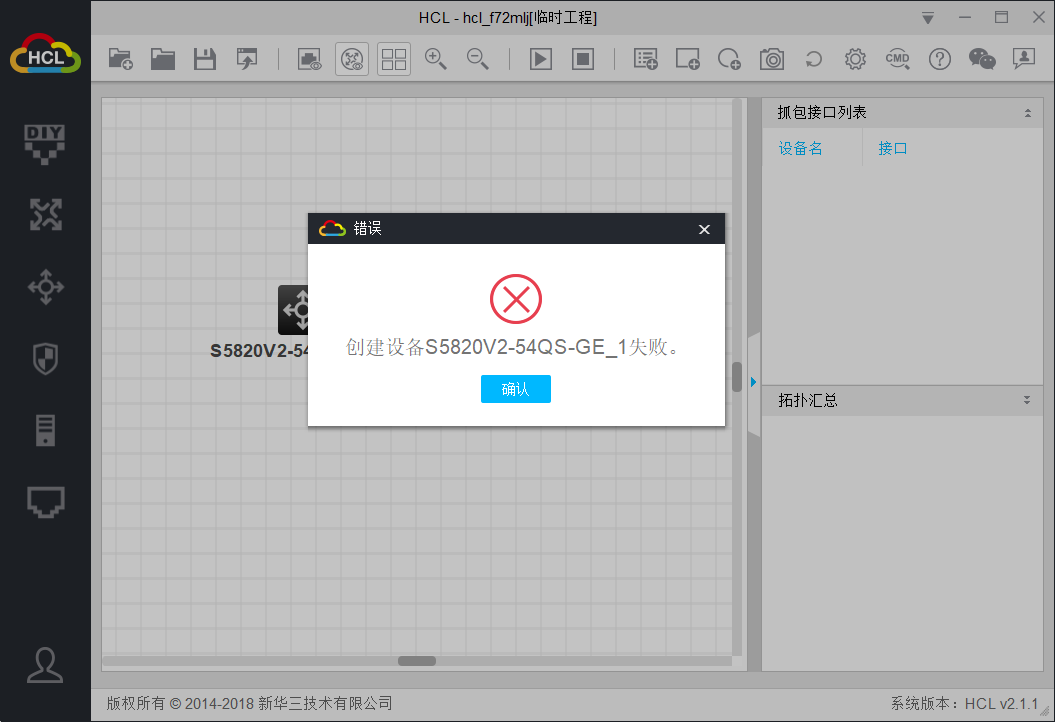Open a project via folder icon
Image resolution: width=1055 pixels, height=722 pixels.
pos(162,59)
